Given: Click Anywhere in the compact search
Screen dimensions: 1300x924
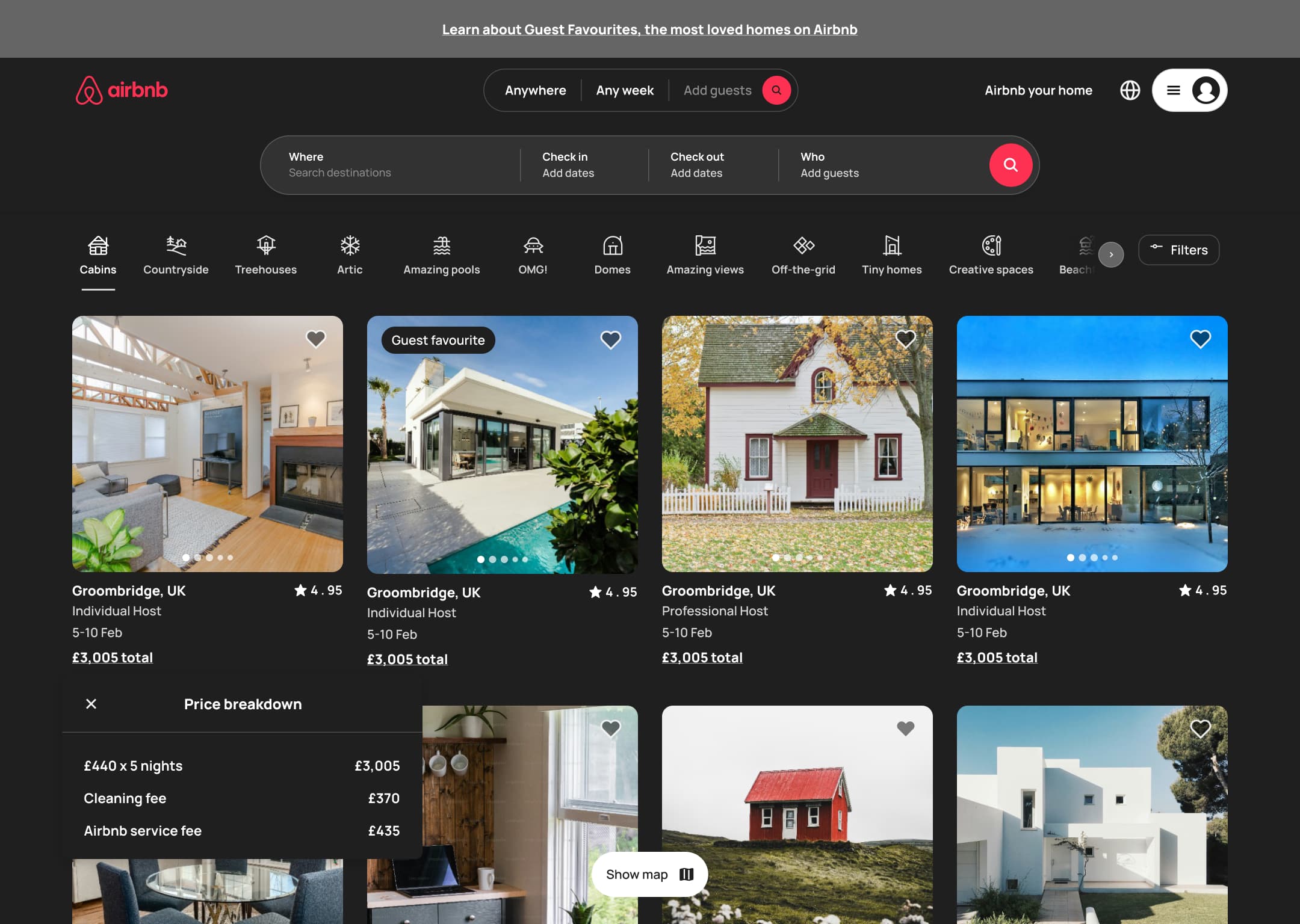Looking at the screenshot, I should 535,90.
